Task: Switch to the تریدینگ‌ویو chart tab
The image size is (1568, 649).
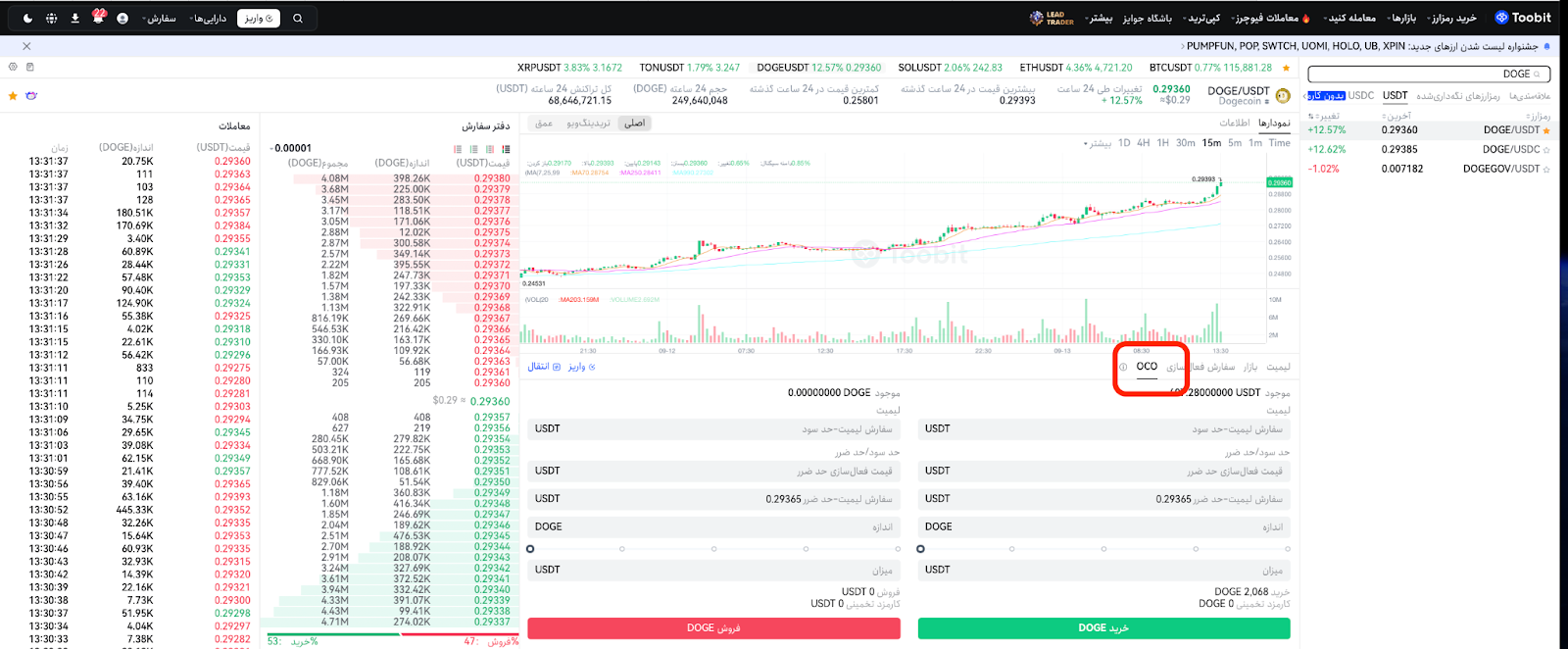Action: (588, 123)
